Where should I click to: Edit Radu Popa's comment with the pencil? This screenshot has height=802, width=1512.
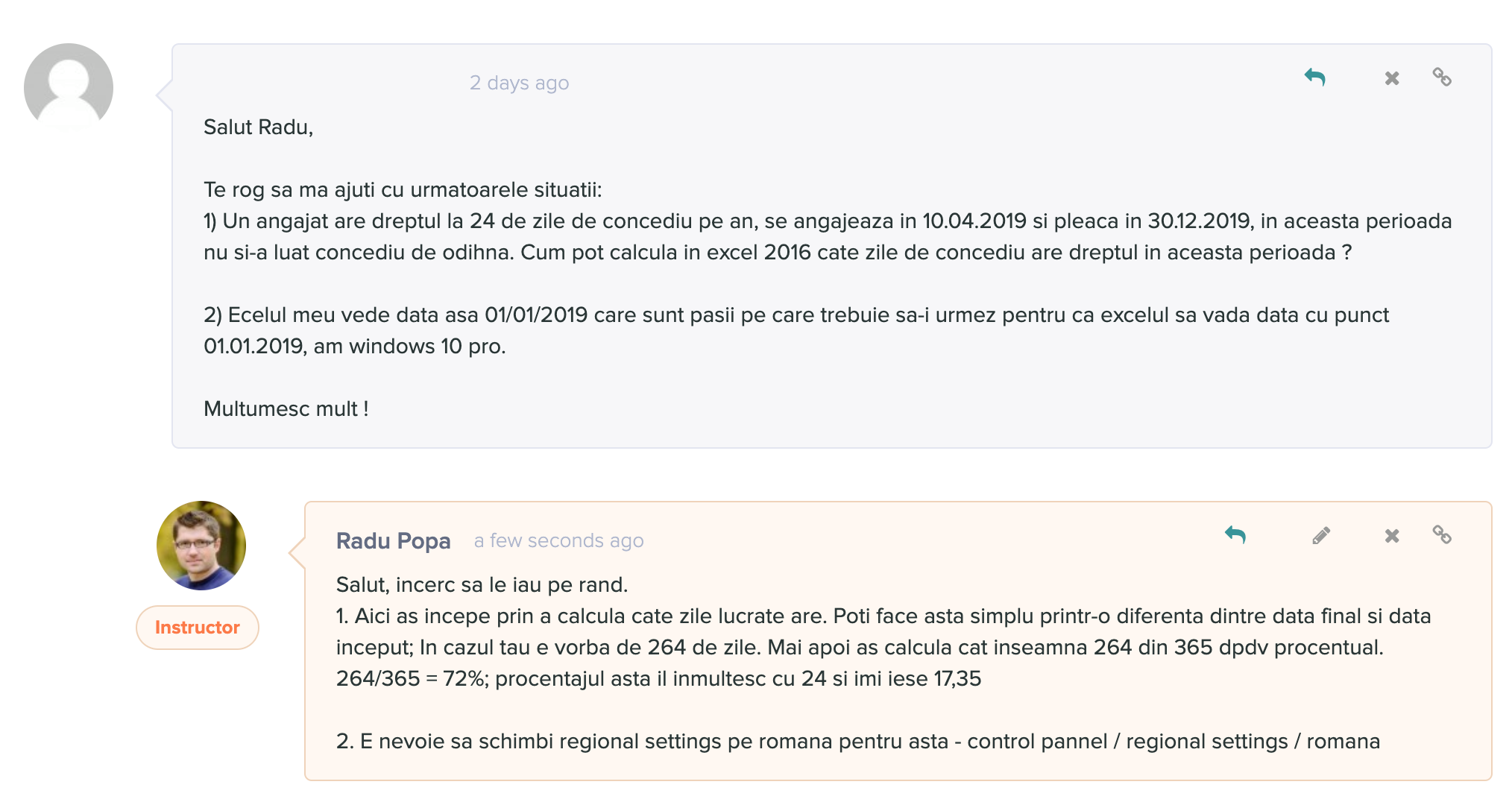1321,535
